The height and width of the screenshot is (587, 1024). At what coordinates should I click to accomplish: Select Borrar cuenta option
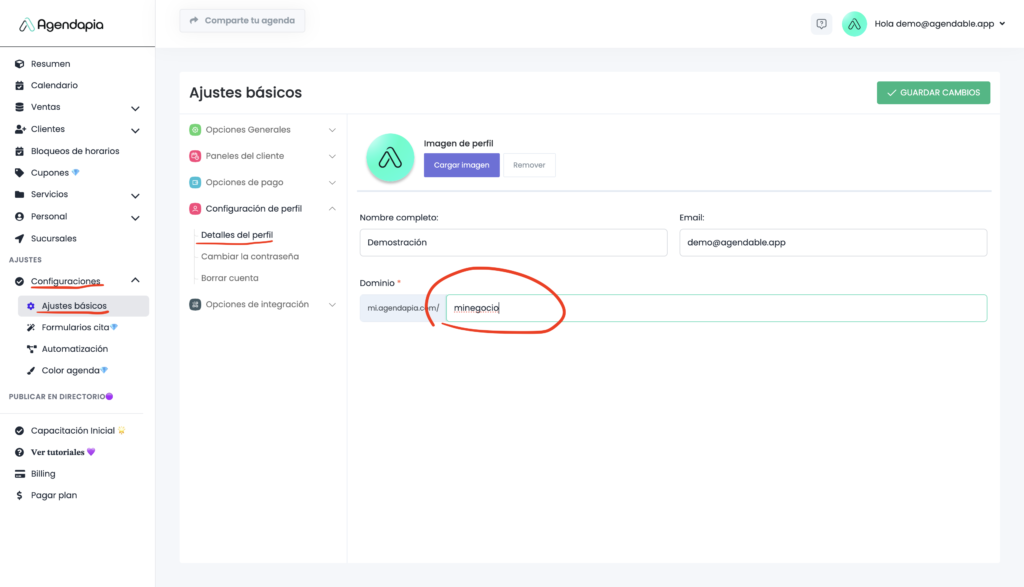coord(229,278)
